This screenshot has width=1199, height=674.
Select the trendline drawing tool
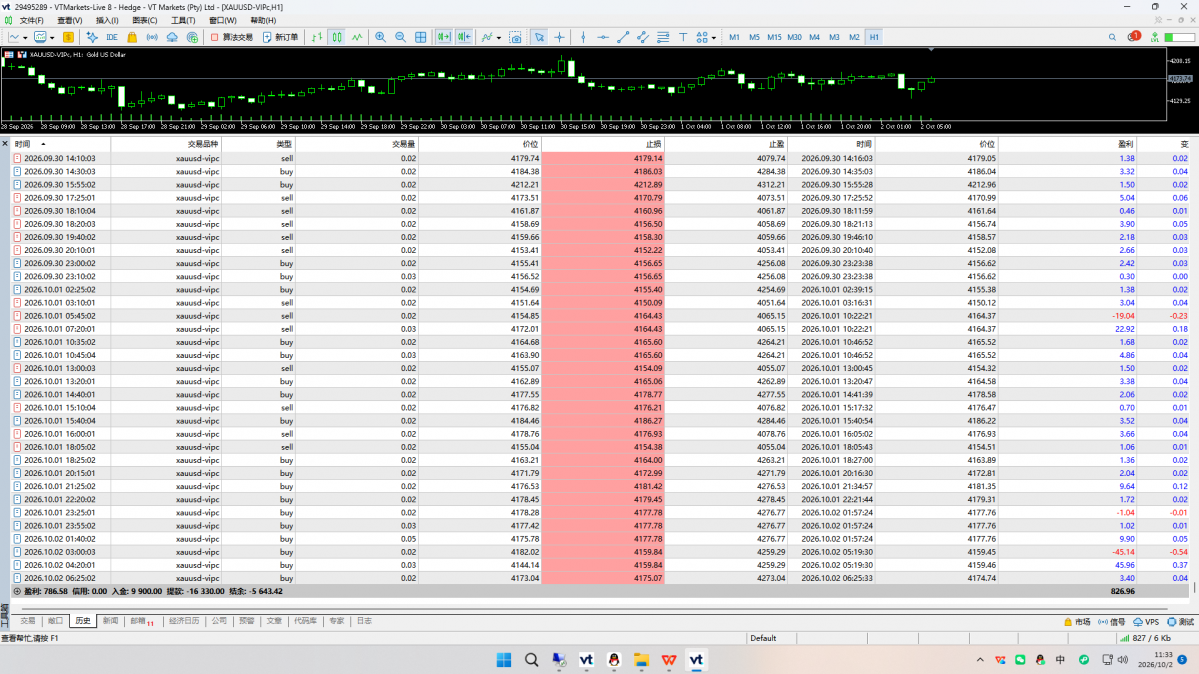click(x=622, y=37)
